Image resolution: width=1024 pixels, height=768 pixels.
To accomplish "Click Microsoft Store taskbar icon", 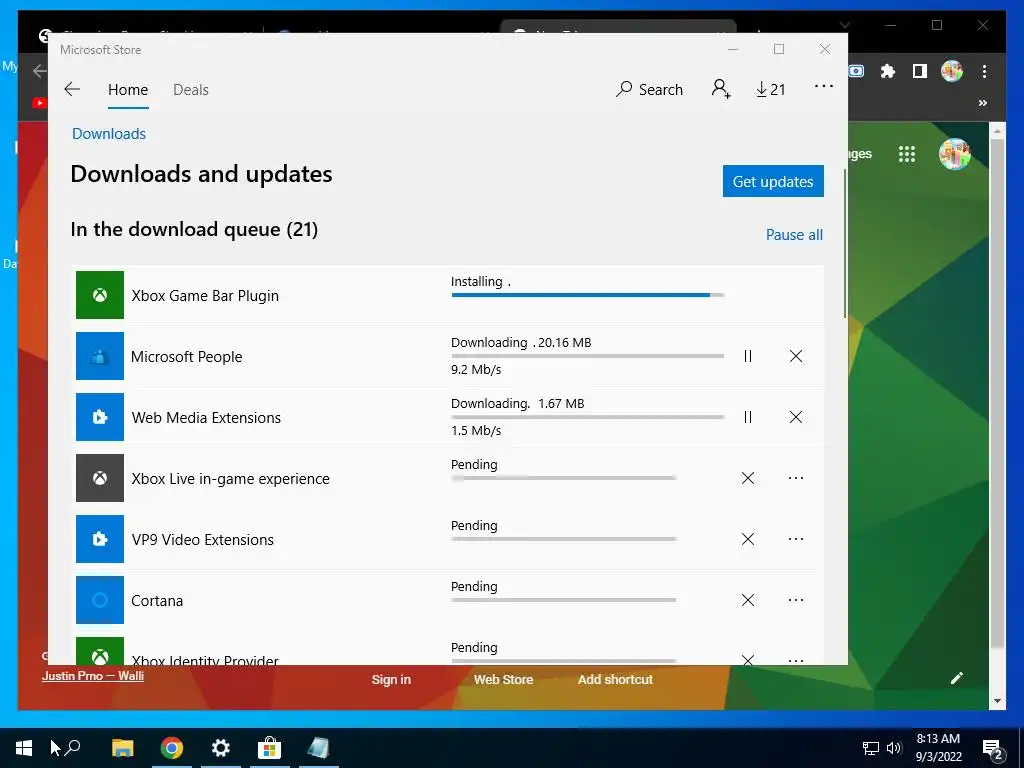I will (269, 748).
